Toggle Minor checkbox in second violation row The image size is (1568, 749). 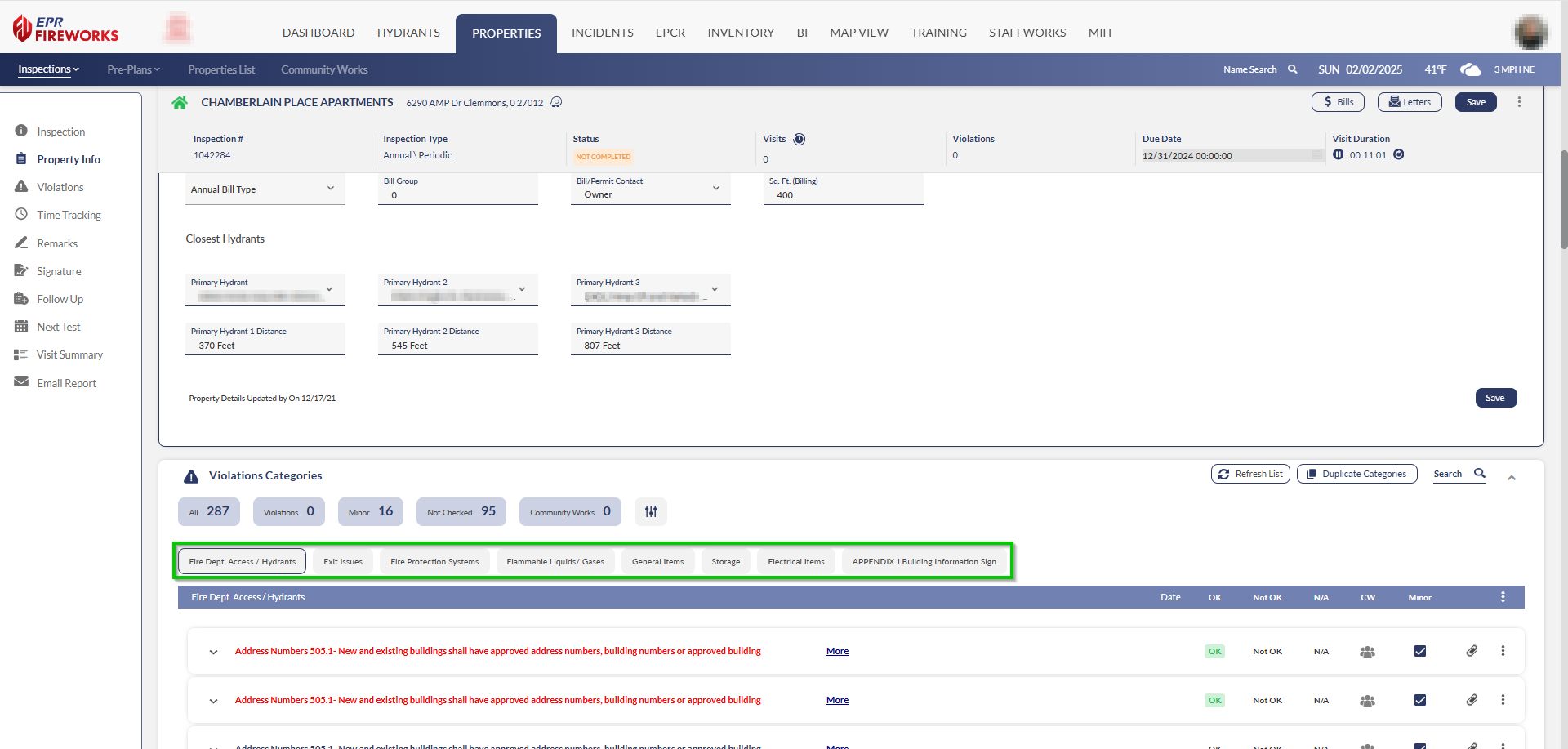tap(1420, 700)
